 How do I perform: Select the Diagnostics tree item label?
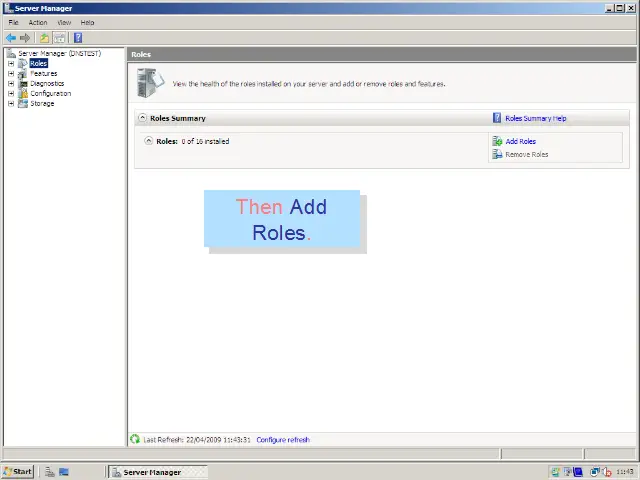(47, 83)
